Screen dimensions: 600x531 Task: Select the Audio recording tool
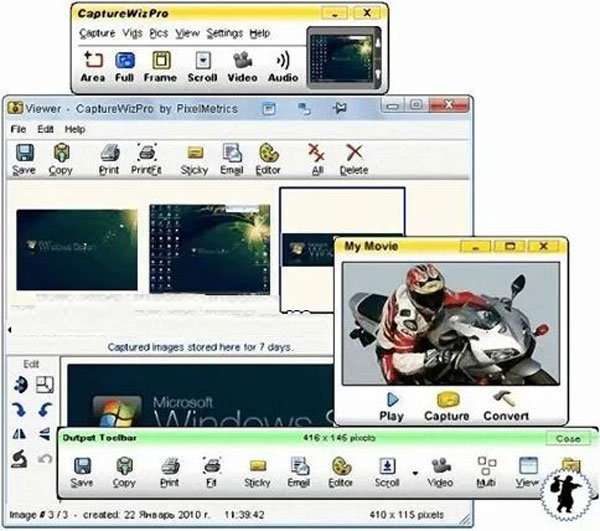click(283, 67)
